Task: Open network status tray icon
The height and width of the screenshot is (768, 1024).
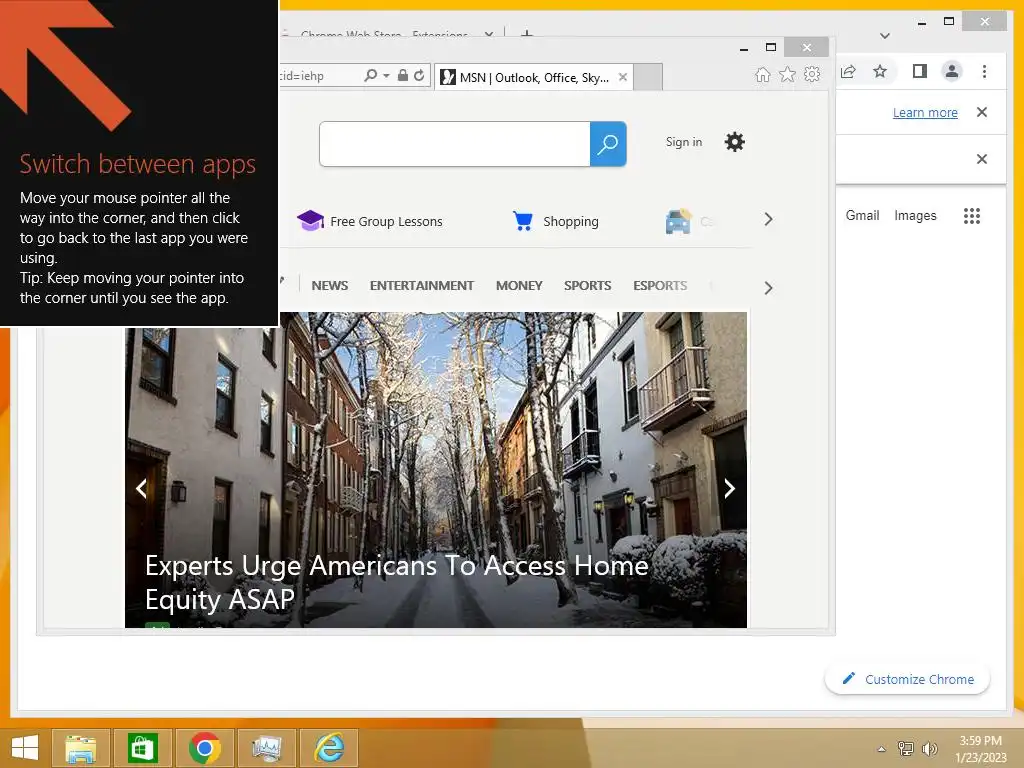Action: [906, 748]
